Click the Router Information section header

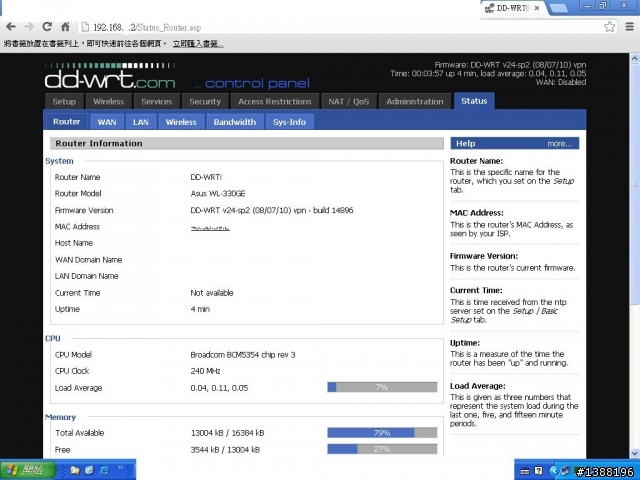247,143
